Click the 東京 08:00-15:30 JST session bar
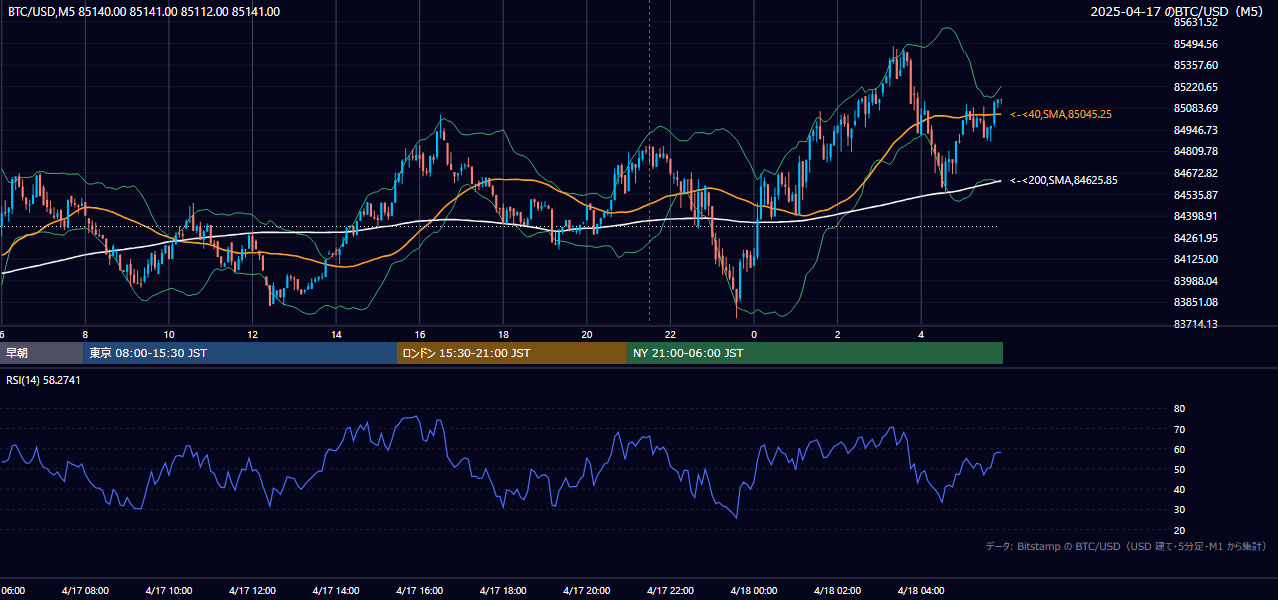Viewport: 1278px width, 600px height. pyautogui.click(x=240, y=353)
